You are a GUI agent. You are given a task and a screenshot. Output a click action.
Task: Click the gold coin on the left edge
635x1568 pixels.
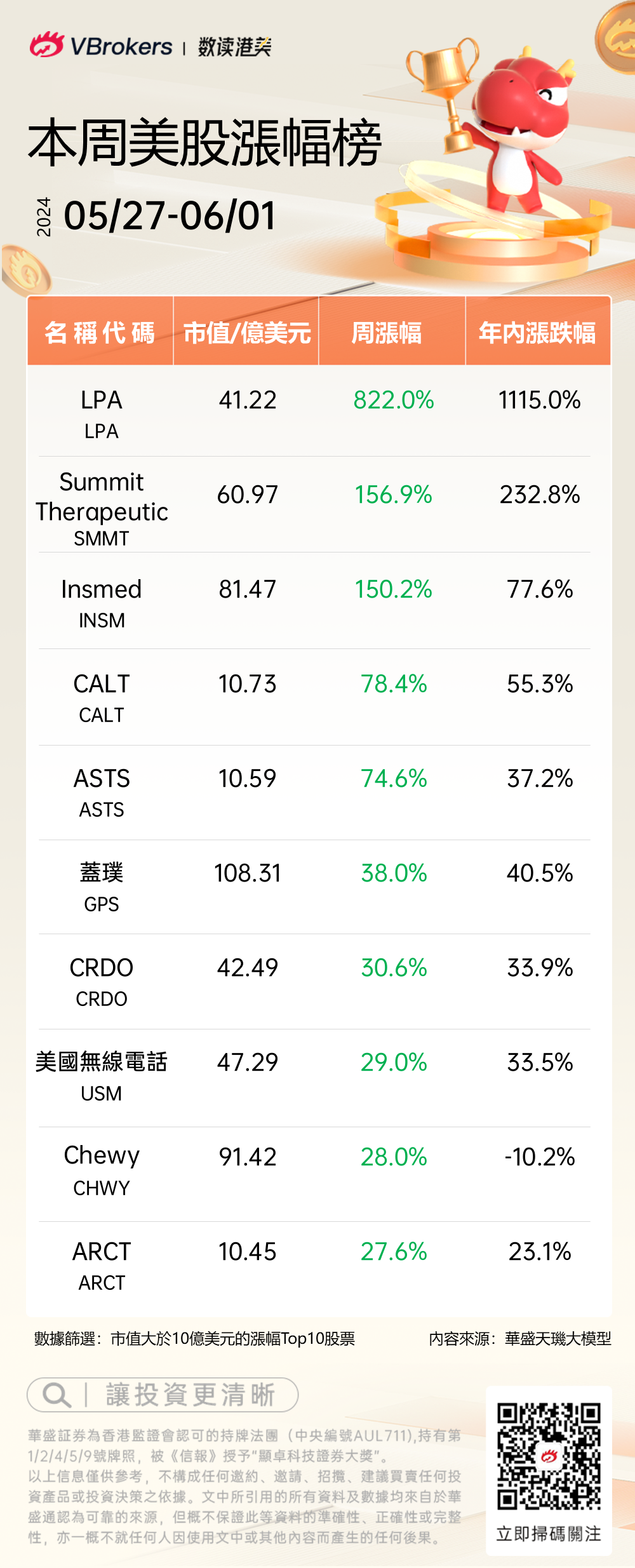tap(25, 271)
